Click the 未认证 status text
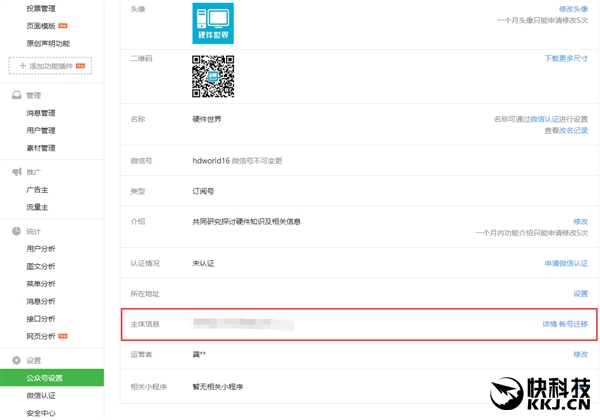 (x=203, y=263)
